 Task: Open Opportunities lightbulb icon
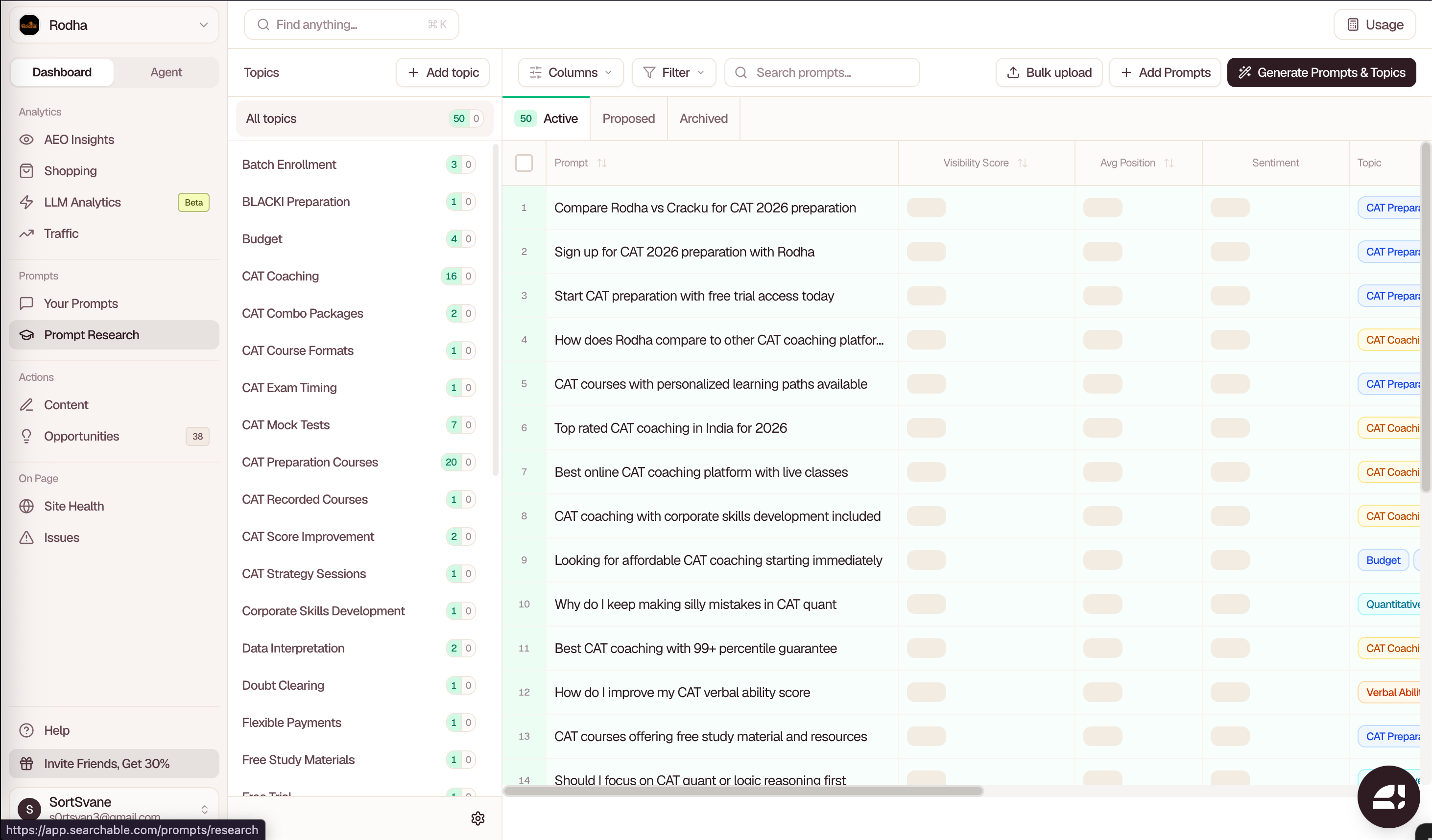[26, 436]
